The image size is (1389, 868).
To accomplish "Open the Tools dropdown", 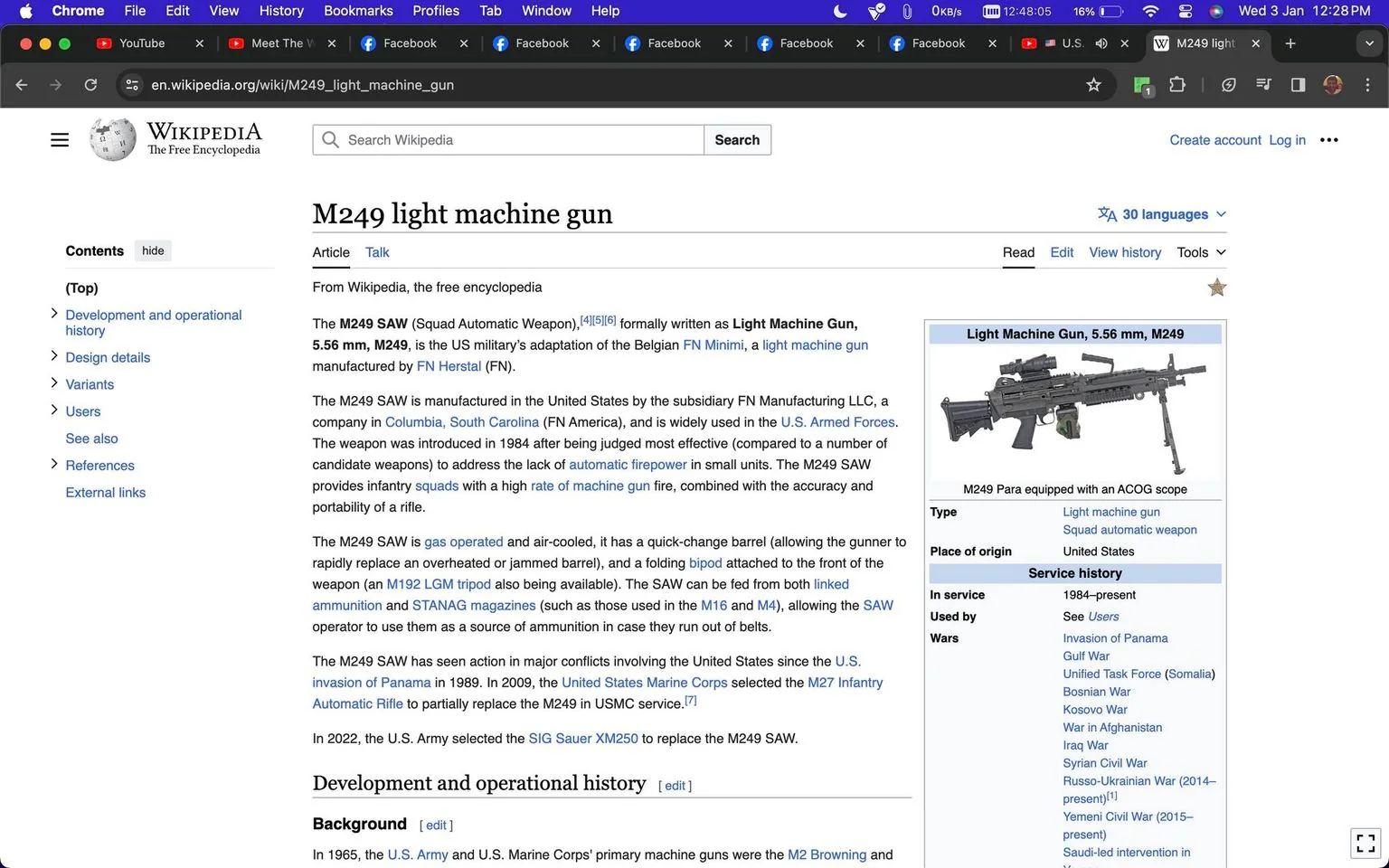I will pyautogui.click(x=1201, y=252).
